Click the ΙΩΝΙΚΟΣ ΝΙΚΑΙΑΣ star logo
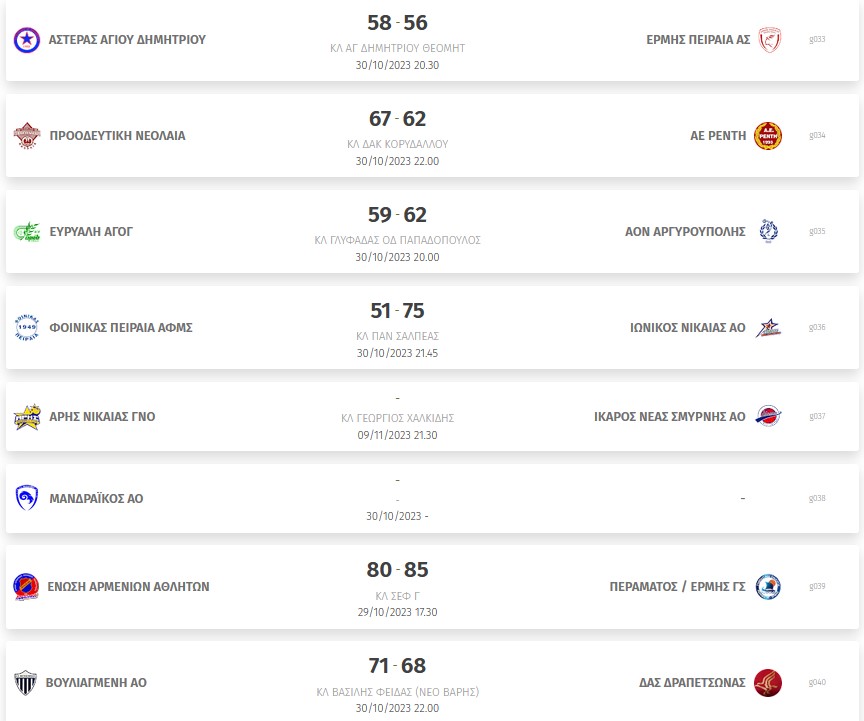 pos(768,327)
